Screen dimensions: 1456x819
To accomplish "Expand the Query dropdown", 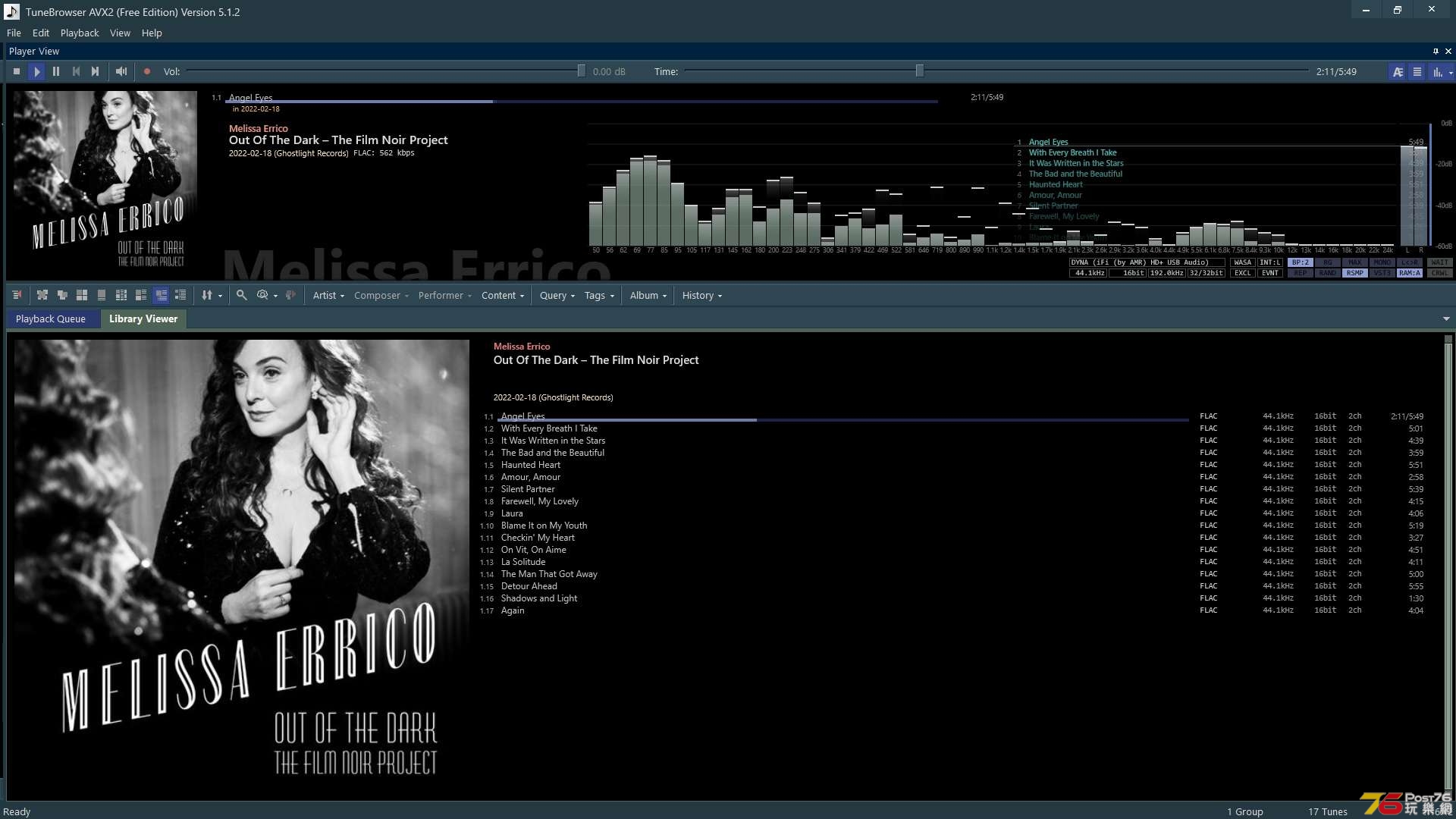I will click(557, 295).
